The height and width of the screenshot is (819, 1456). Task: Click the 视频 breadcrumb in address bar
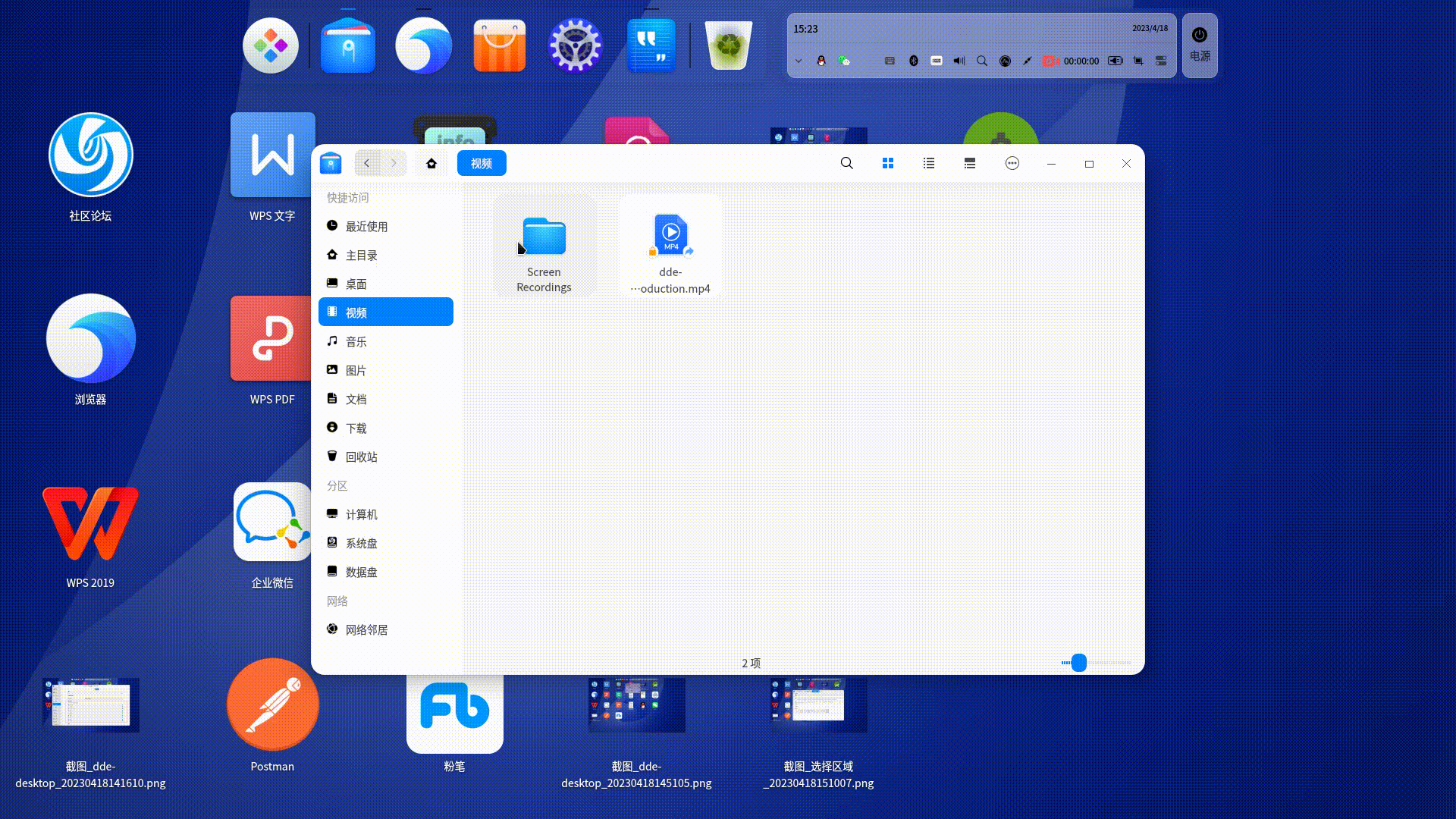[x=482, y=163]
